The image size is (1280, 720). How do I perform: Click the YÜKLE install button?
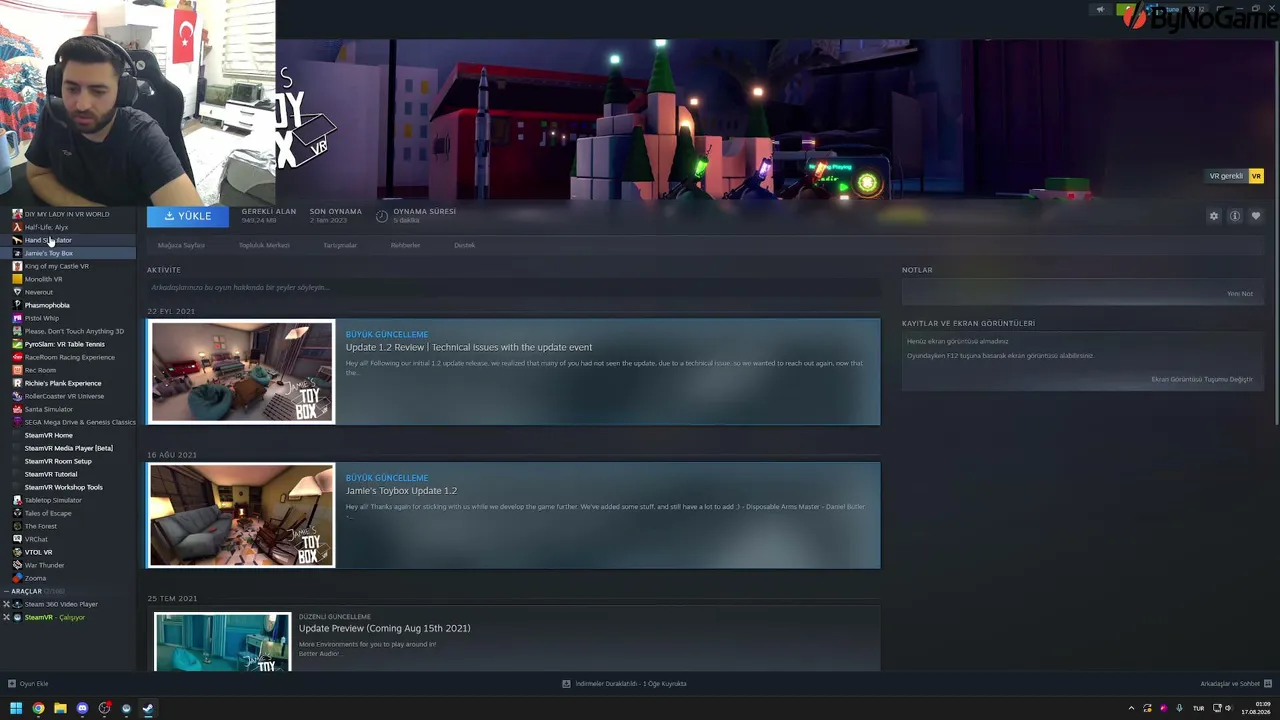(187, 216)
